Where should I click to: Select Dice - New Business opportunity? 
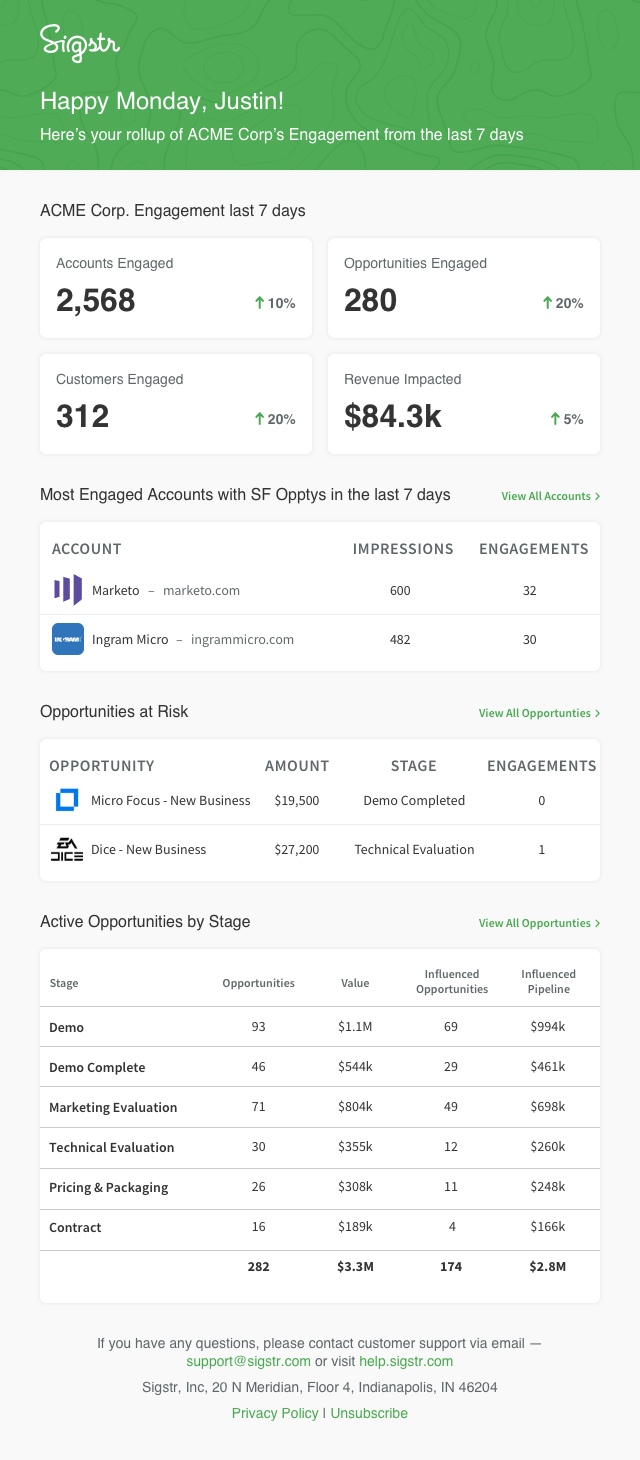coord(148,849)
